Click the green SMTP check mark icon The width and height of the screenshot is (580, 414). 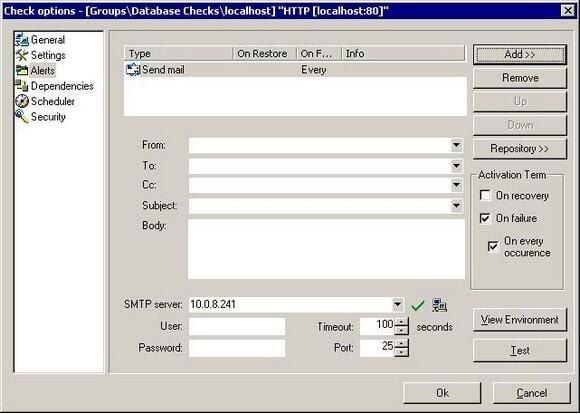pyautogui.click(x=418, y=305)
